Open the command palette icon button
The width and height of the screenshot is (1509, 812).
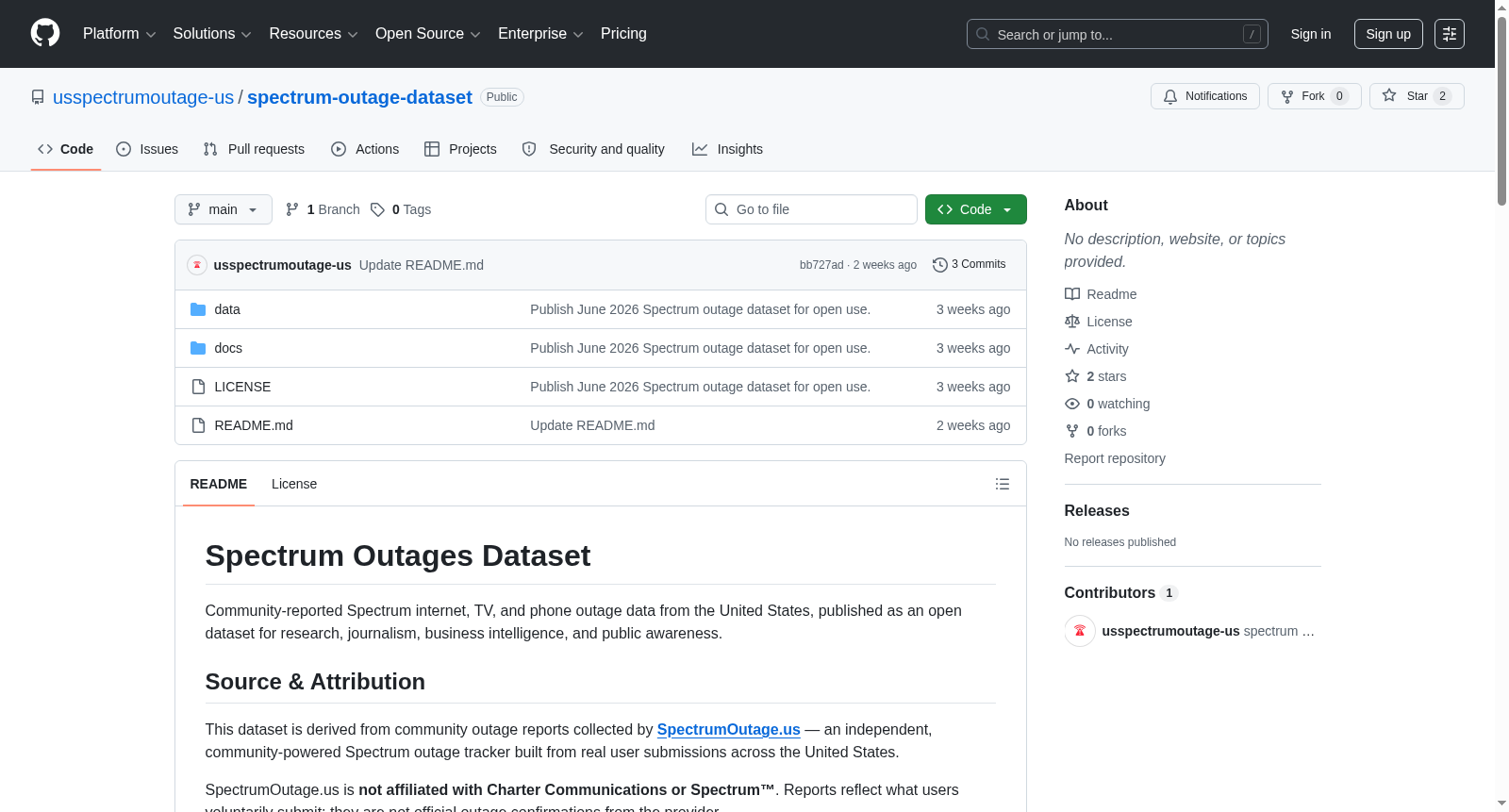click(x=1449, y=34)
